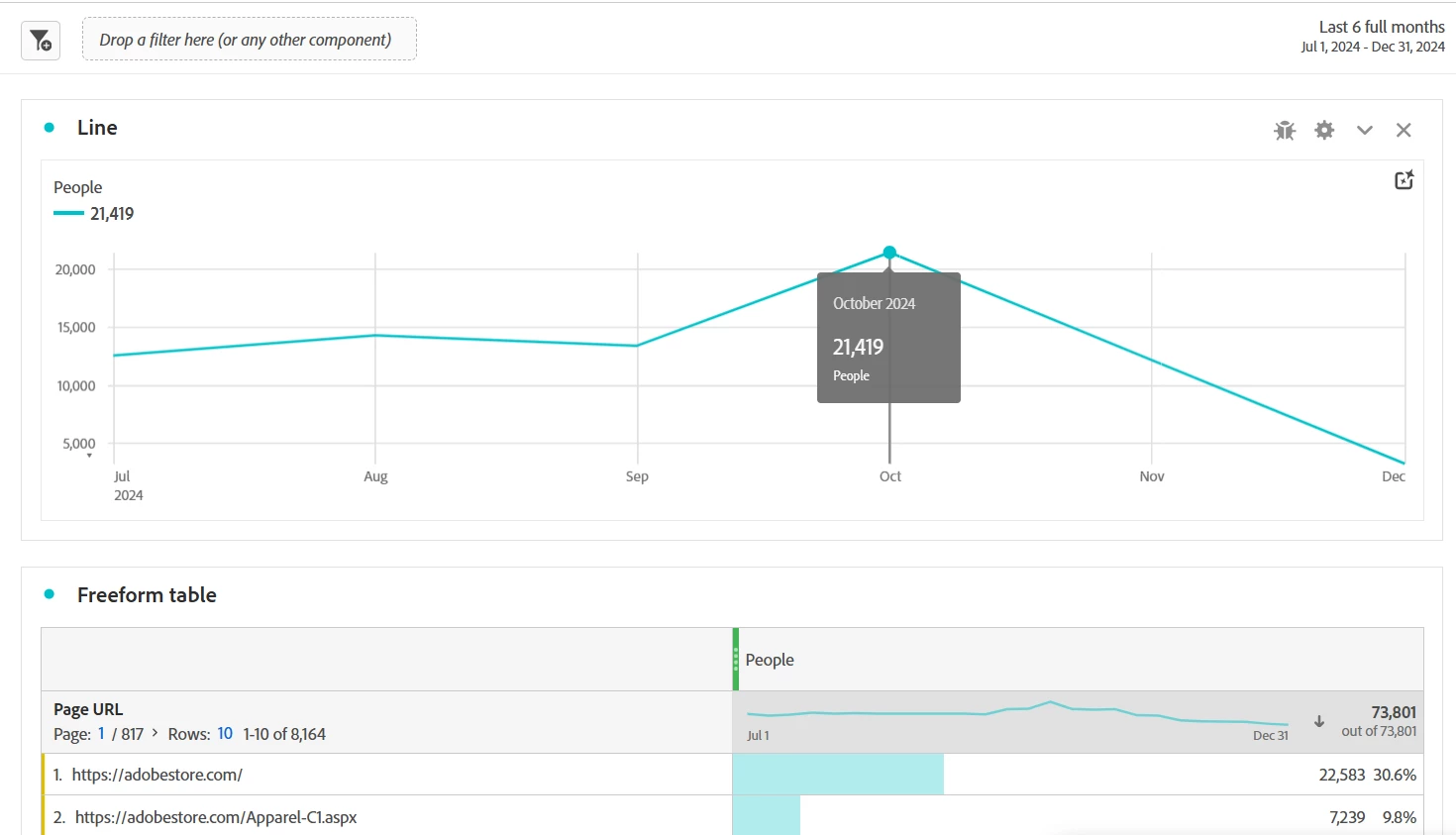This screenshot has height=835, width=1456.
Task: Click the 1-10 of 8,164 row count
Action: click(284, 734)
